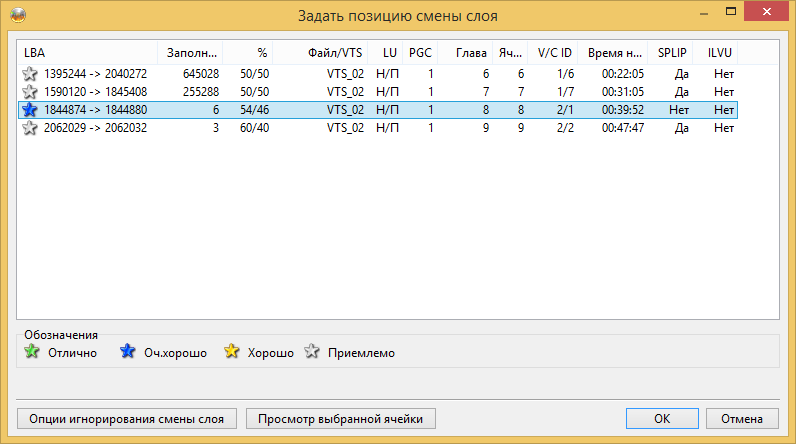Confirm with the OK button
796x444 pixels.
[x=662, y=419]
